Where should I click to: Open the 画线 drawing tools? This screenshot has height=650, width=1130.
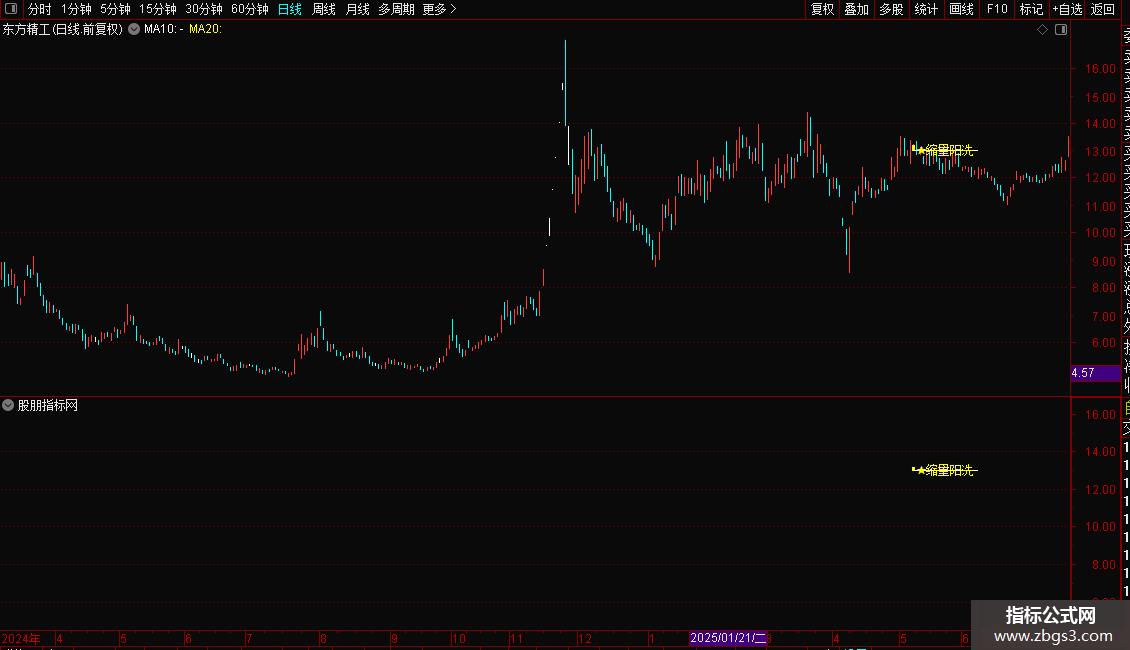point(961,9)
